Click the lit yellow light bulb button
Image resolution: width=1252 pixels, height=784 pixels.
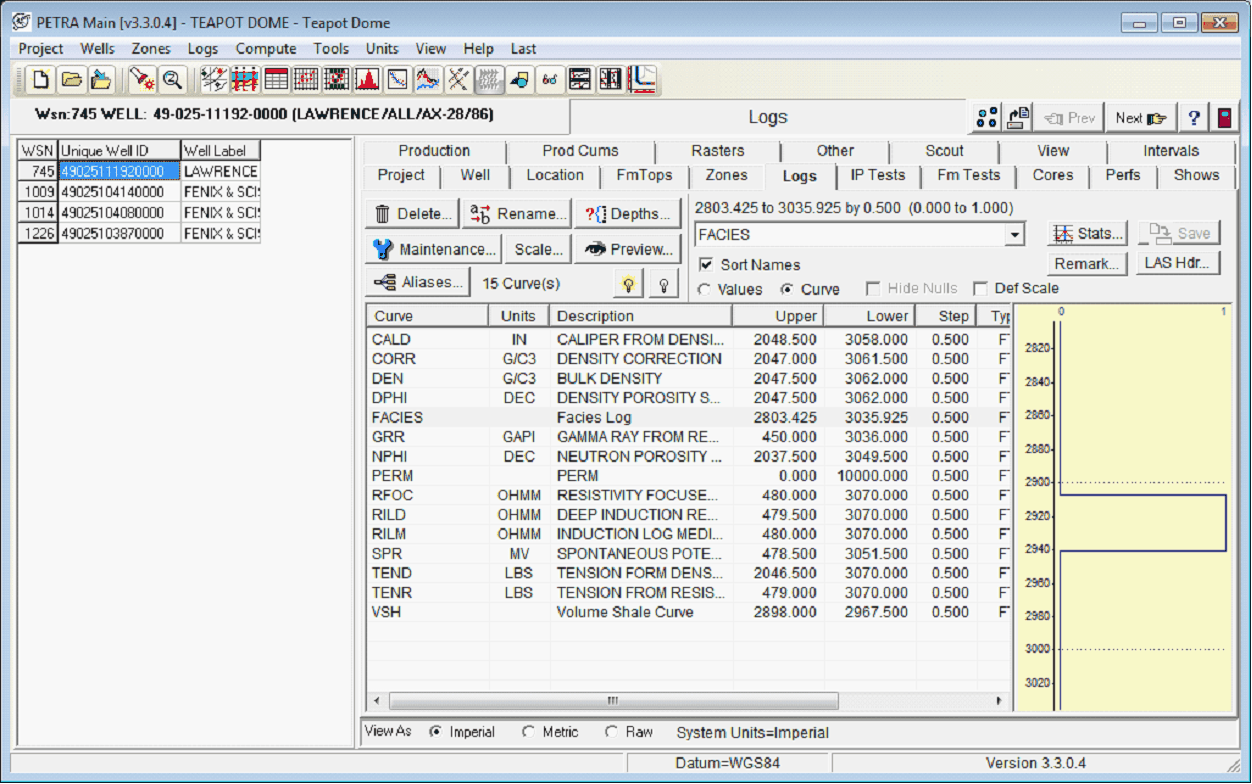coord(628,284)
